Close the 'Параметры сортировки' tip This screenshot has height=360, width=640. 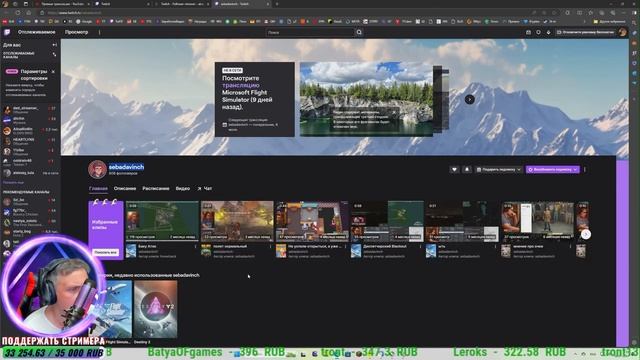click(x=53, y=72)
